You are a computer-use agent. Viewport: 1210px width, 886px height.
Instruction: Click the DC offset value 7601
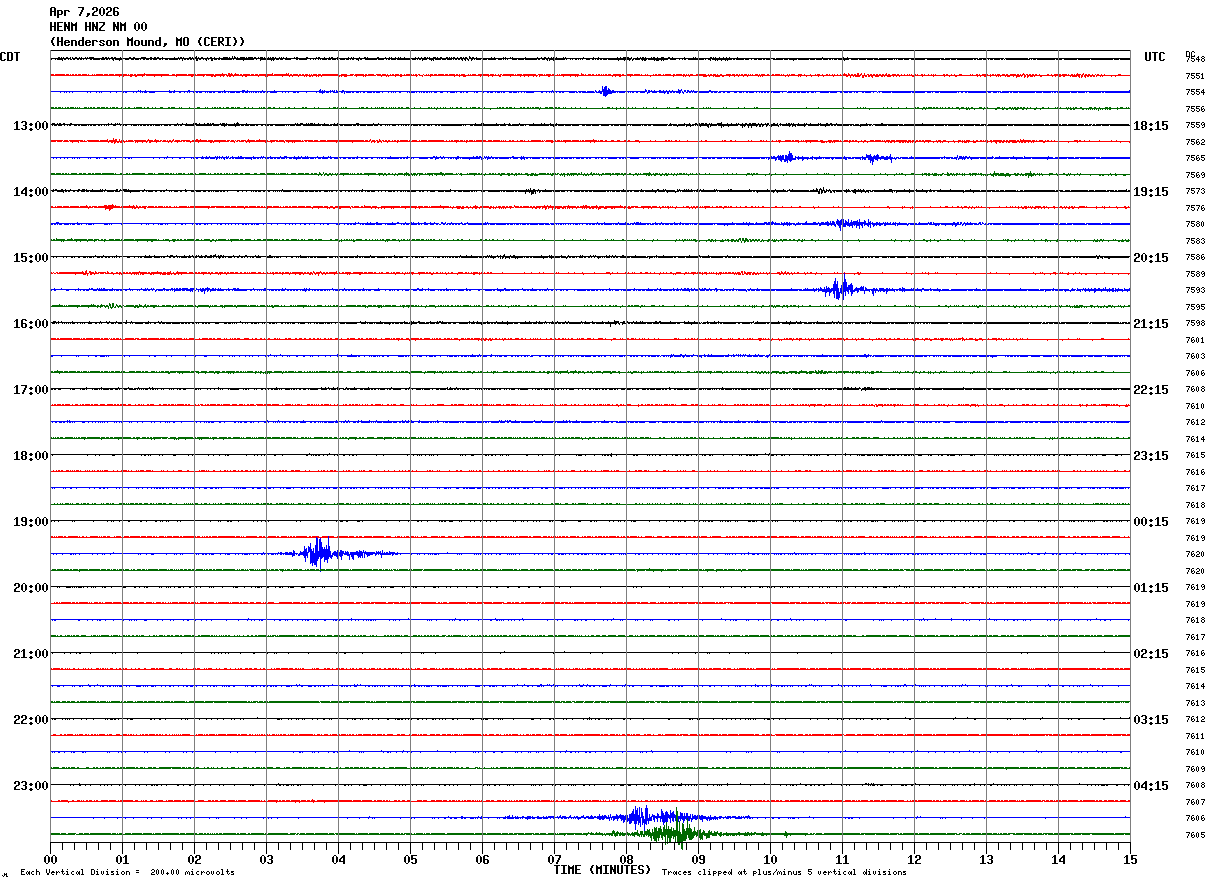tap(1195, 341)
